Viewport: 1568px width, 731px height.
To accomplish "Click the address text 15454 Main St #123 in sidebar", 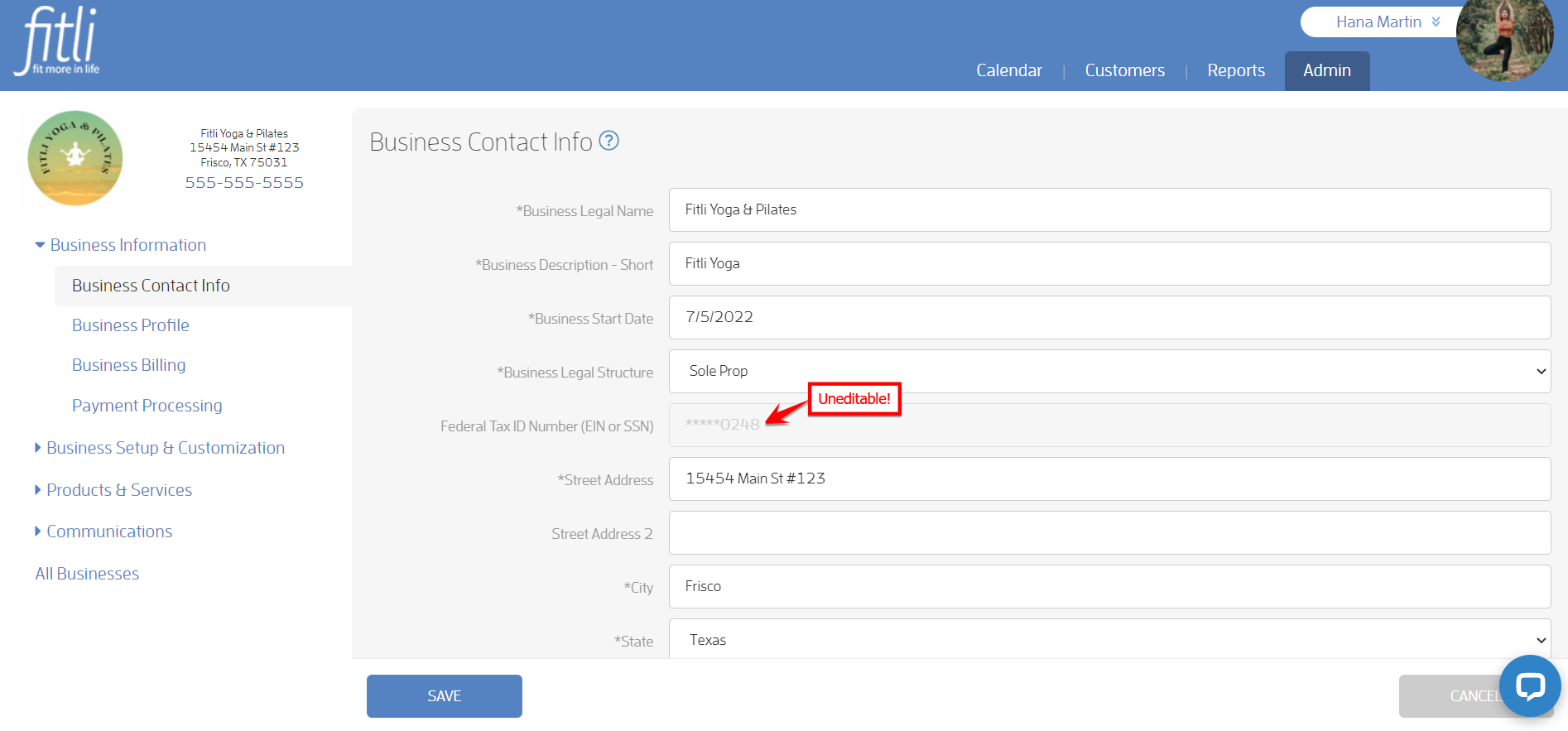I will pos(244,147).
